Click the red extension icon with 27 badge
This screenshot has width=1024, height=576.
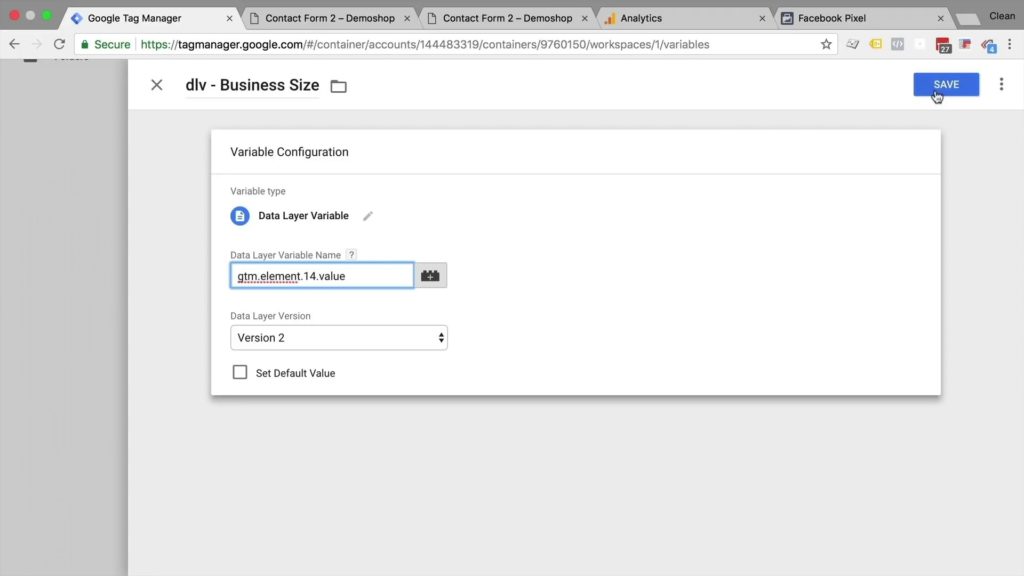(x=943, y=45)
